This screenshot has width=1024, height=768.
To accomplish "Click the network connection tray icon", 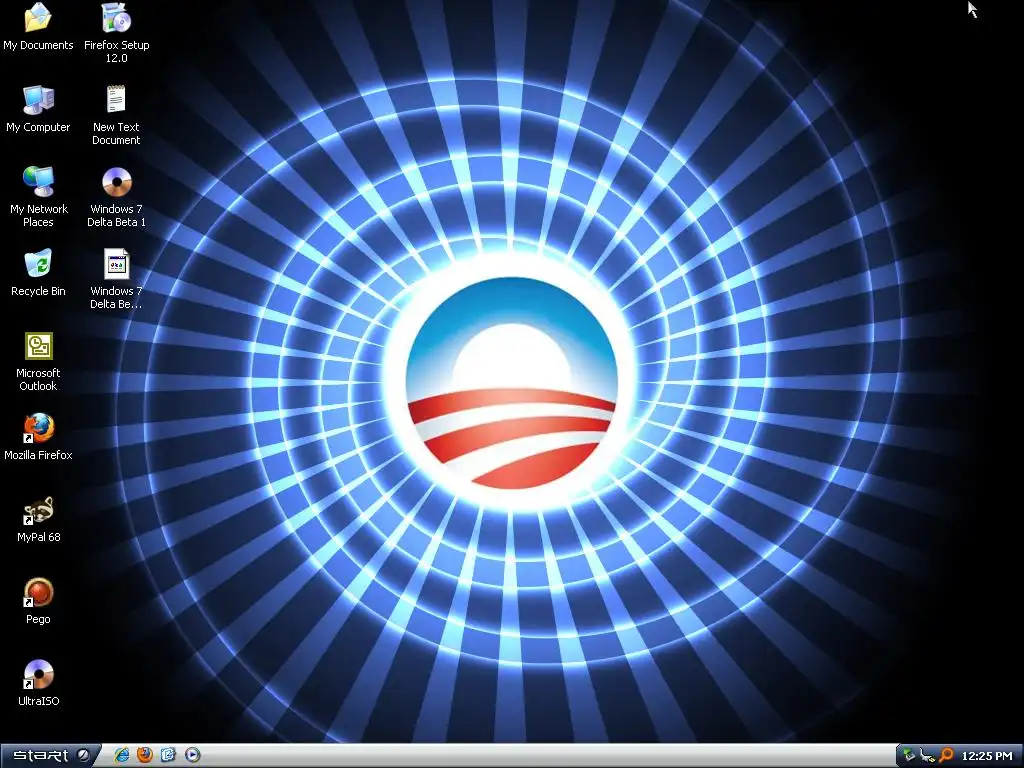I will click(927, 756).
